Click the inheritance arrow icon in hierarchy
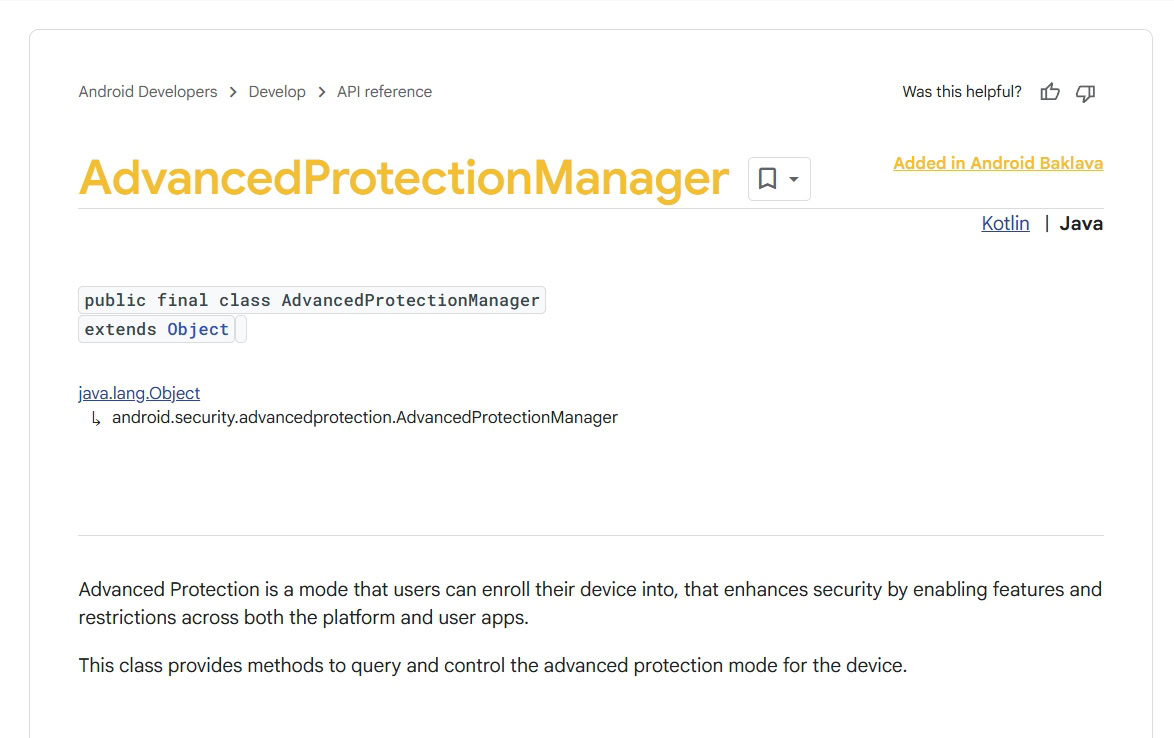The image size is (1174, 738). click(x=96, y=419)
